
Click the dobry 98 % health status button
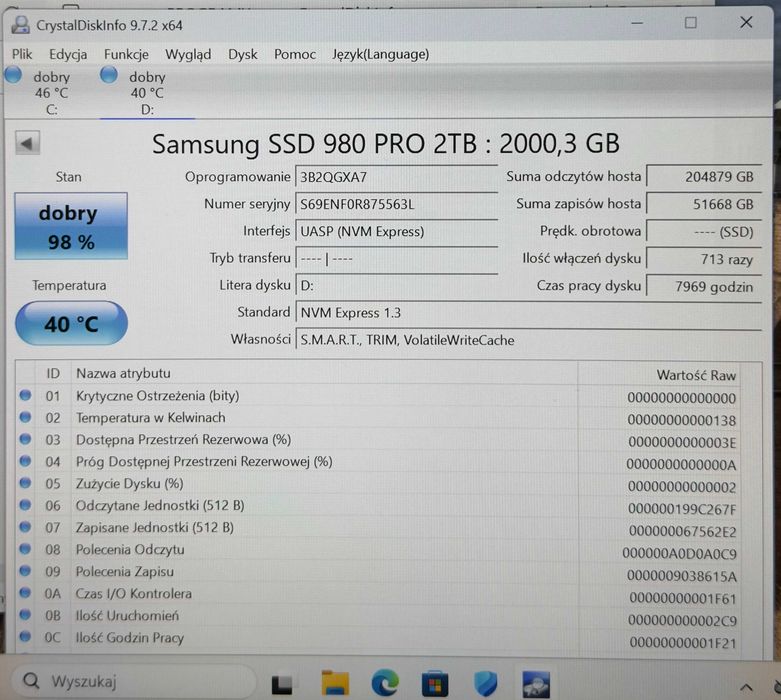71,226
